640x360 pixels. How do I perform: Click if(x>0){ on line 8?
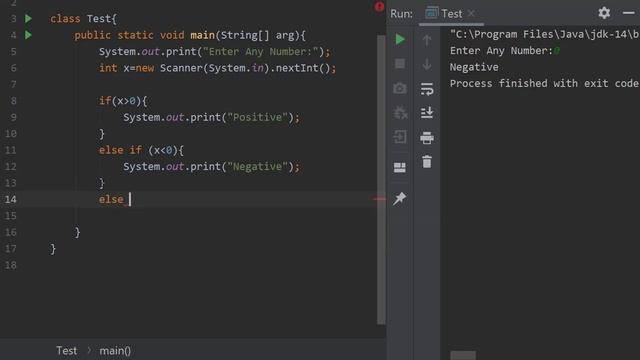[x=123, y=101]
